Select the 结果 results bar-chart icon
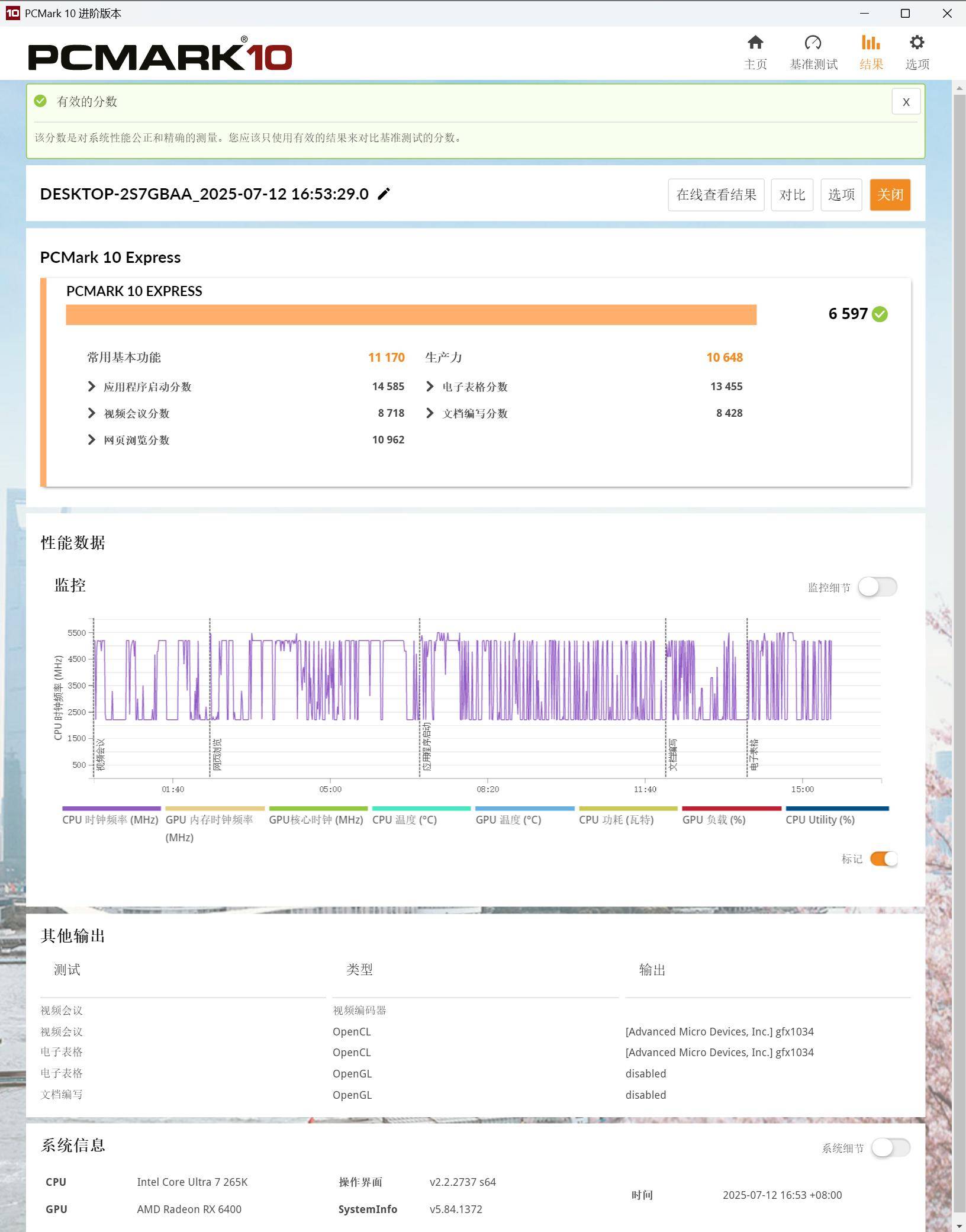The height and width of the screenshot is (1232, 966). point(871,43)
